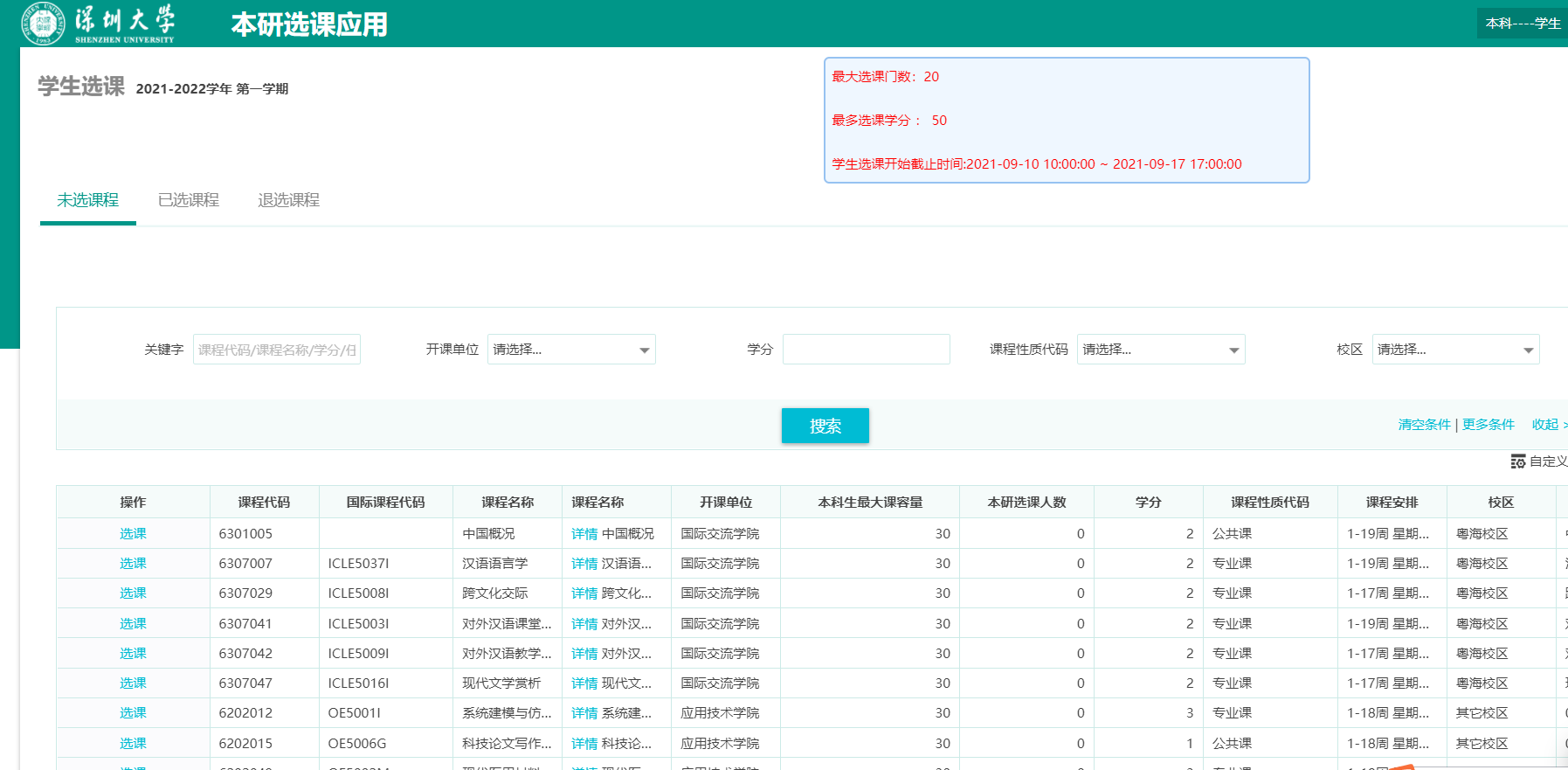Screen dimensions: 1568x770
Task: Sort by the 课程代码 column header
Action: click(264, 502)
